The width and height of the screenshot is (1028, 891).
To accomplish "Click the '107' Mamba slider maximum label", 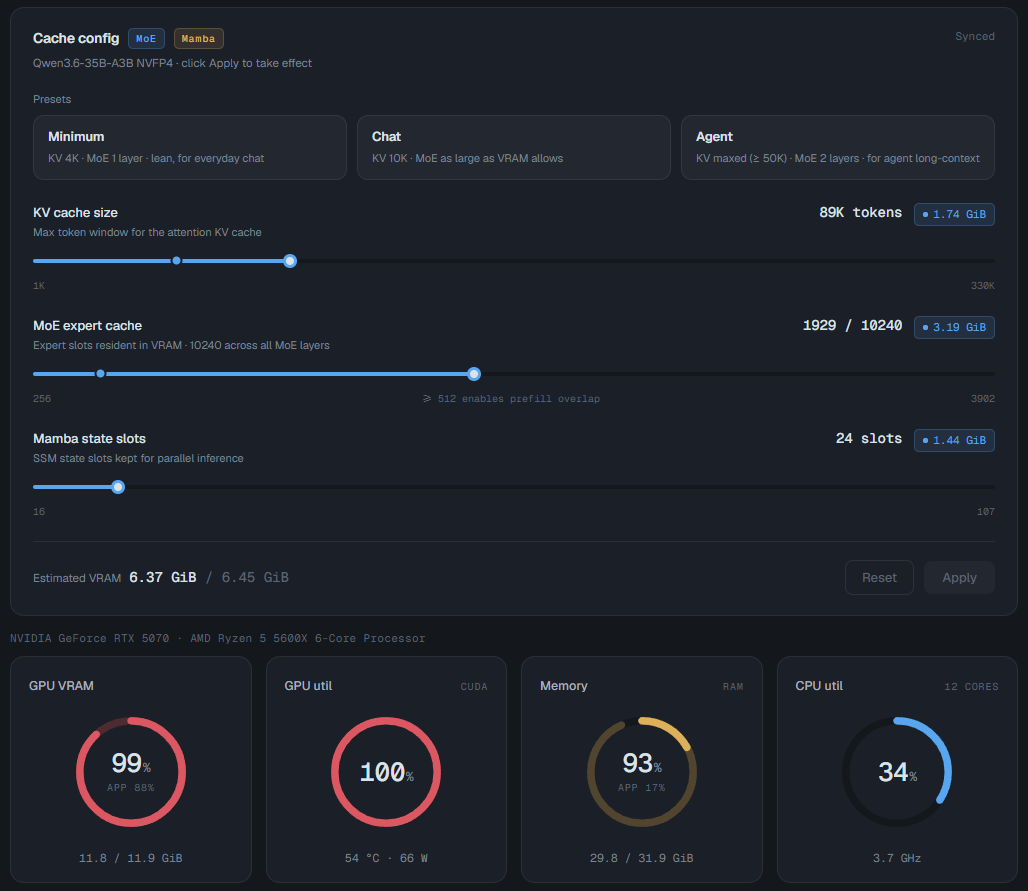I will pos(985,511).
